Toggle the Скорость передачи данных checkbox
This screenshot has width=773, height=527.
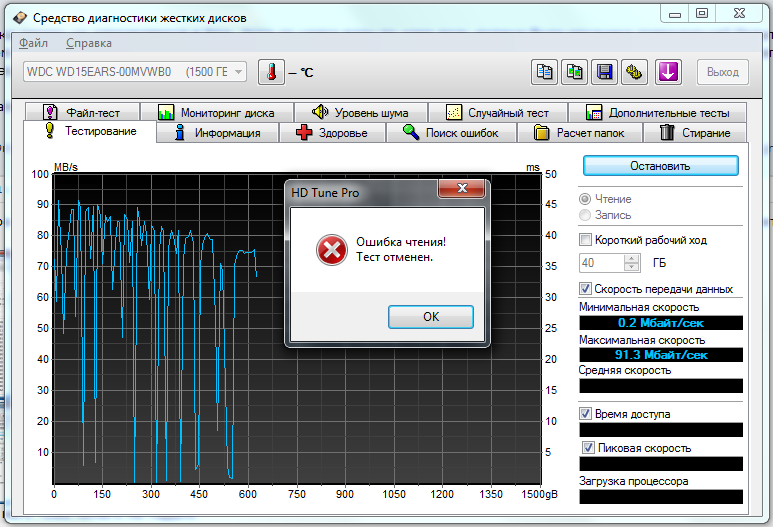pos(585,288)
